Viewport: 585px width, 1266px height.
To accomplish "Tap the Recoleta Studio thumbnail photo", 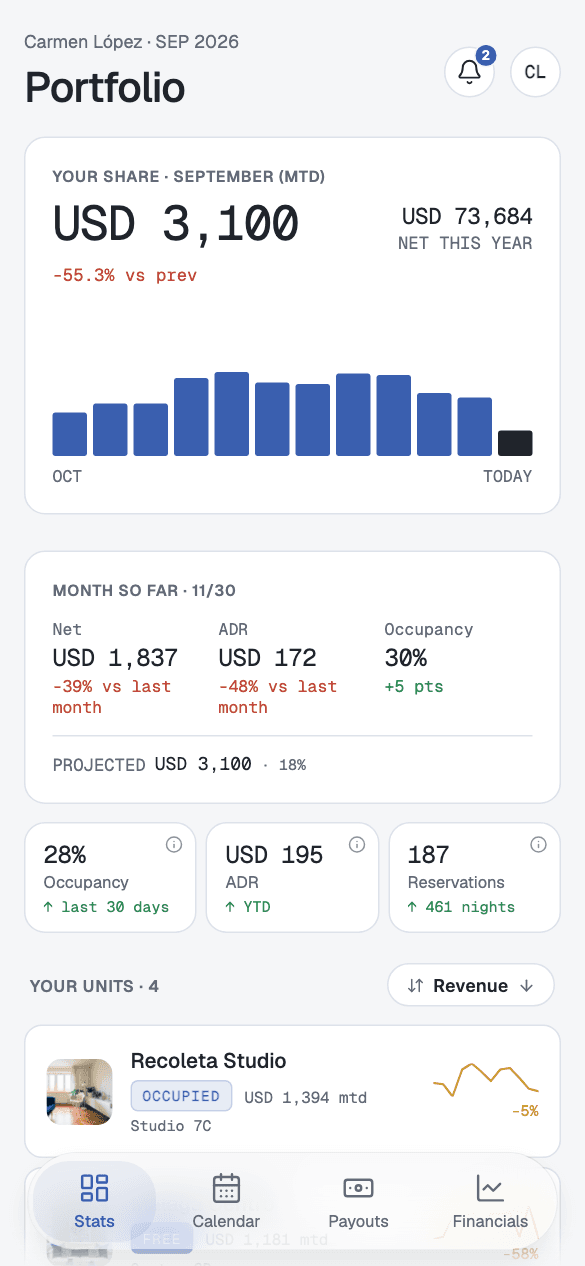I will point(79,1092).
